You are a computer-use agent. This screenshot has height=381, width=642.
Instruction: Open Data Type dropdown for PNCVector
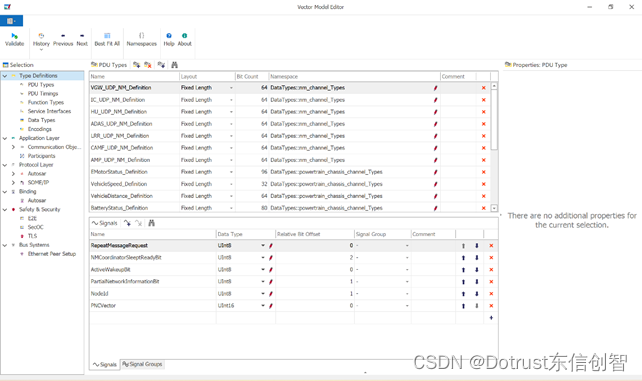click(x=263, y=306)
